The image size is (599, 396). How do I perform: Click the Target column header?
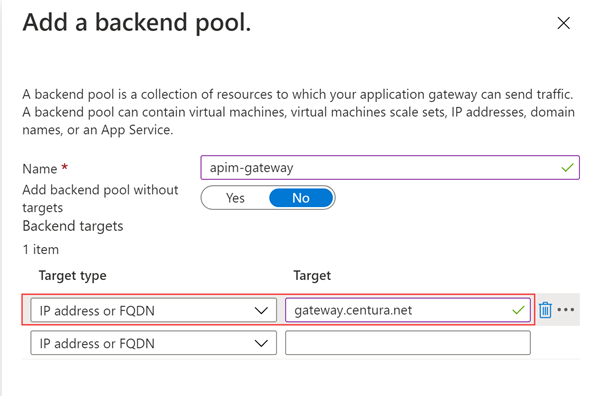pyautogui.click(x=312, y=276)
